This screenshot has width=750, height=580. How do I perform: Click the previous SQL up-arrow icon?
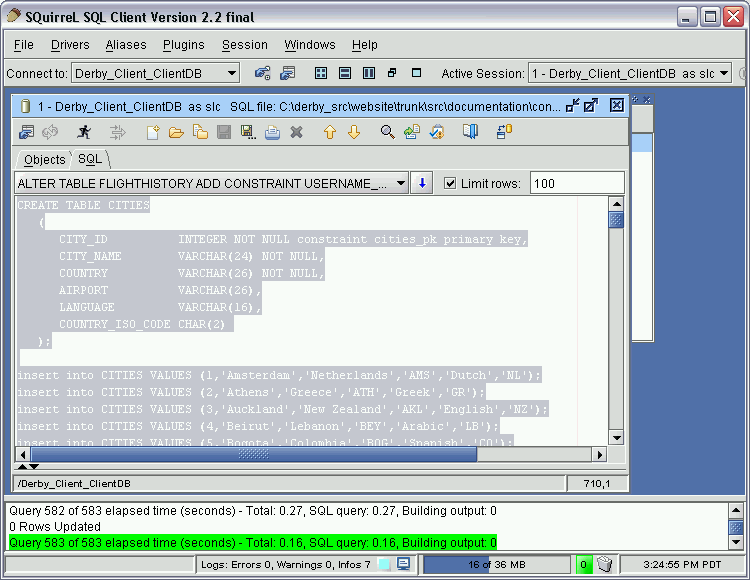click(329, 132)
